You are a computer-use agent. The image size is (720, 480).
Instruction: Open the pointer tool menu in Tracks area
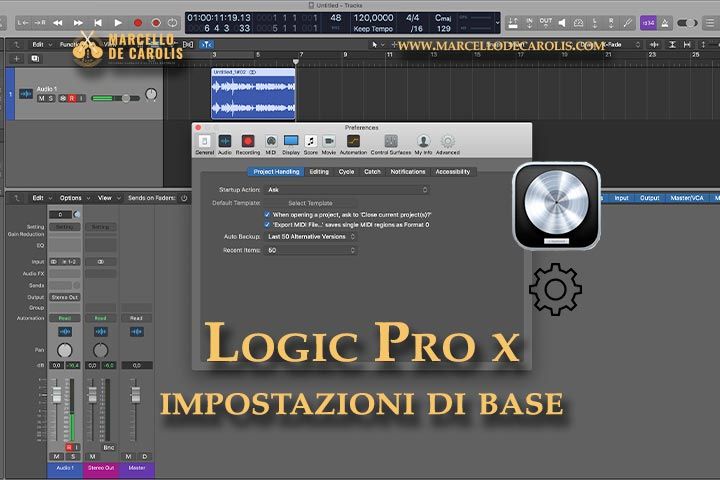coord(377,45)
